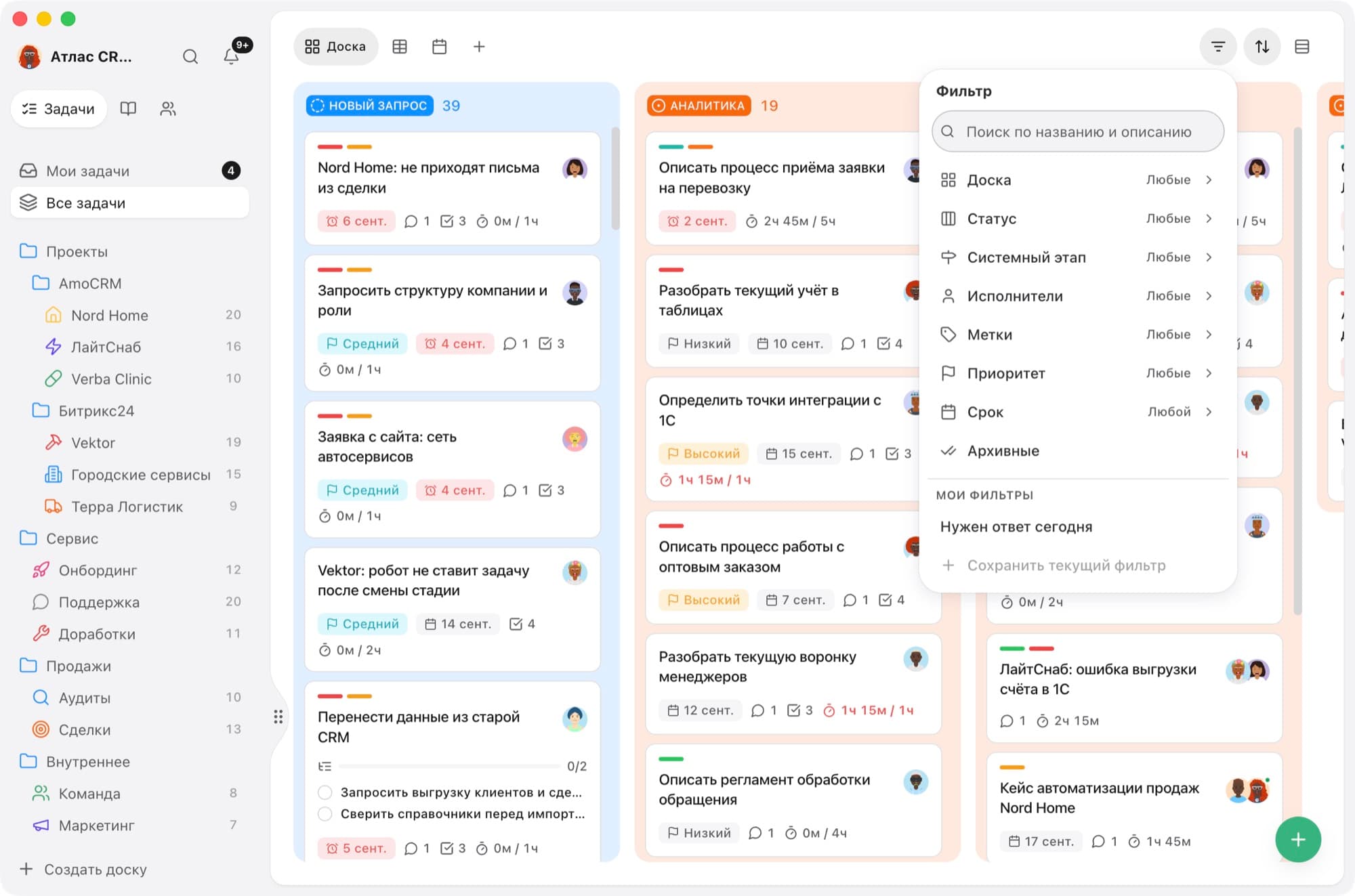Image resolution: width=1355 pixels, height=896 pixels.
Task: Click the green add task button
Action: tap(1298, 840)
